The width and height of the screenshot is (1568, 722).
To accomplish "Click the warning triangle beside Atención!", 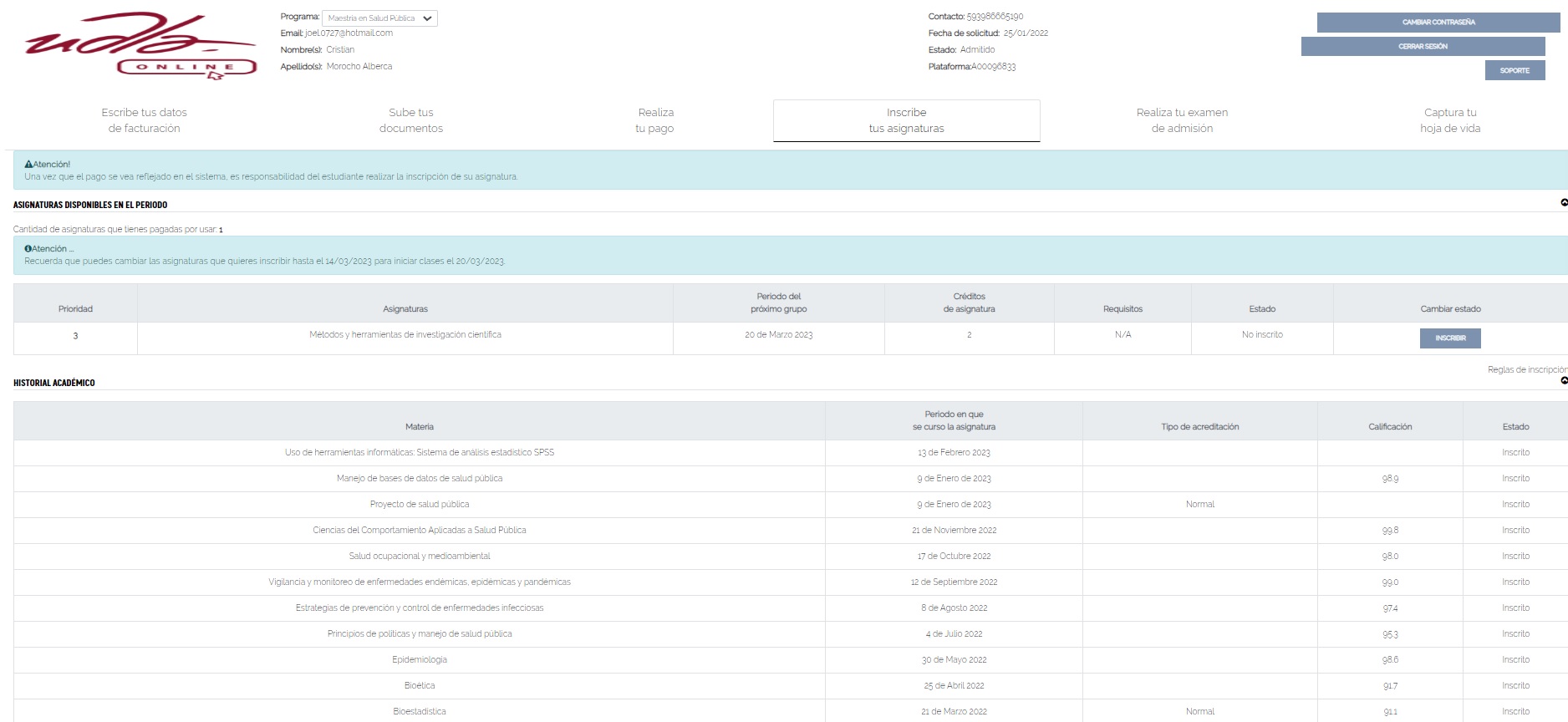I will coord(28,165).
